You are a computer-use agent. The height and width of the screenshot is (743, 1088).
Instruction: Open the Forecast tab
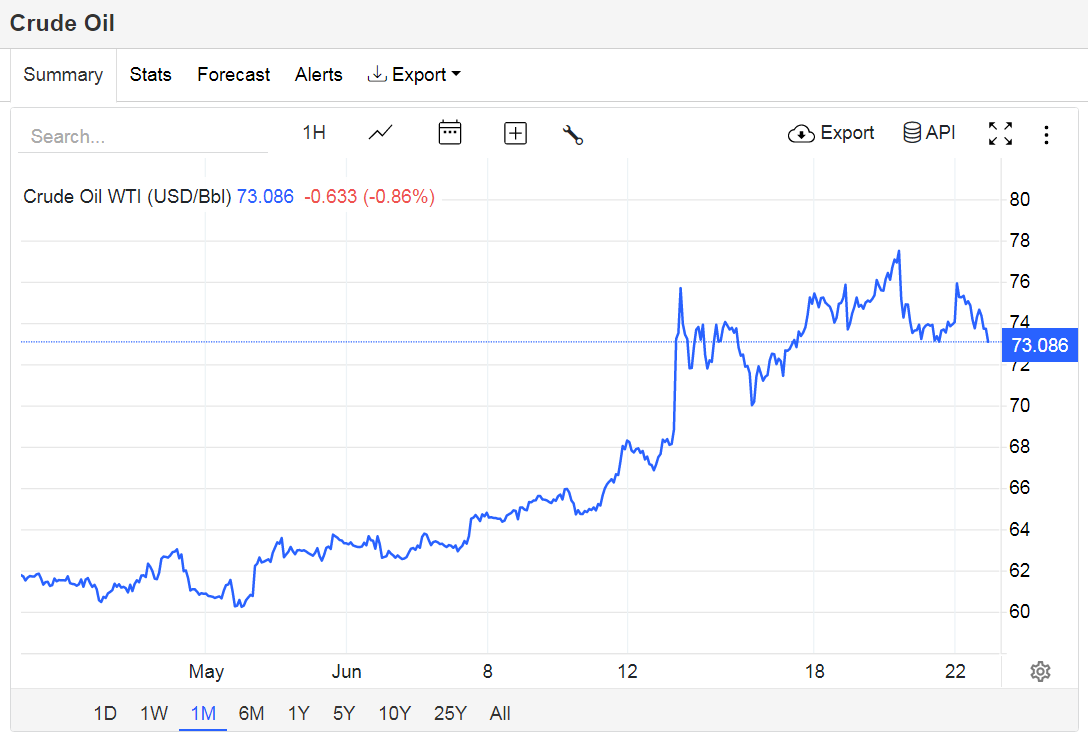click(234, 74)
